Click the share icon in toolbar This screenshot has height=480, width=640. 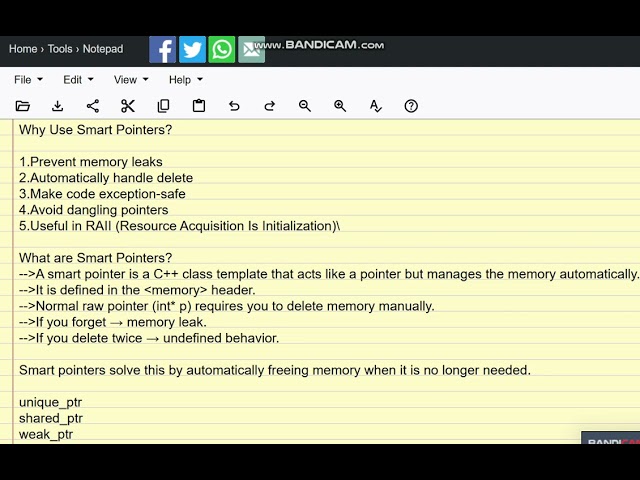[x=93, y=106]
